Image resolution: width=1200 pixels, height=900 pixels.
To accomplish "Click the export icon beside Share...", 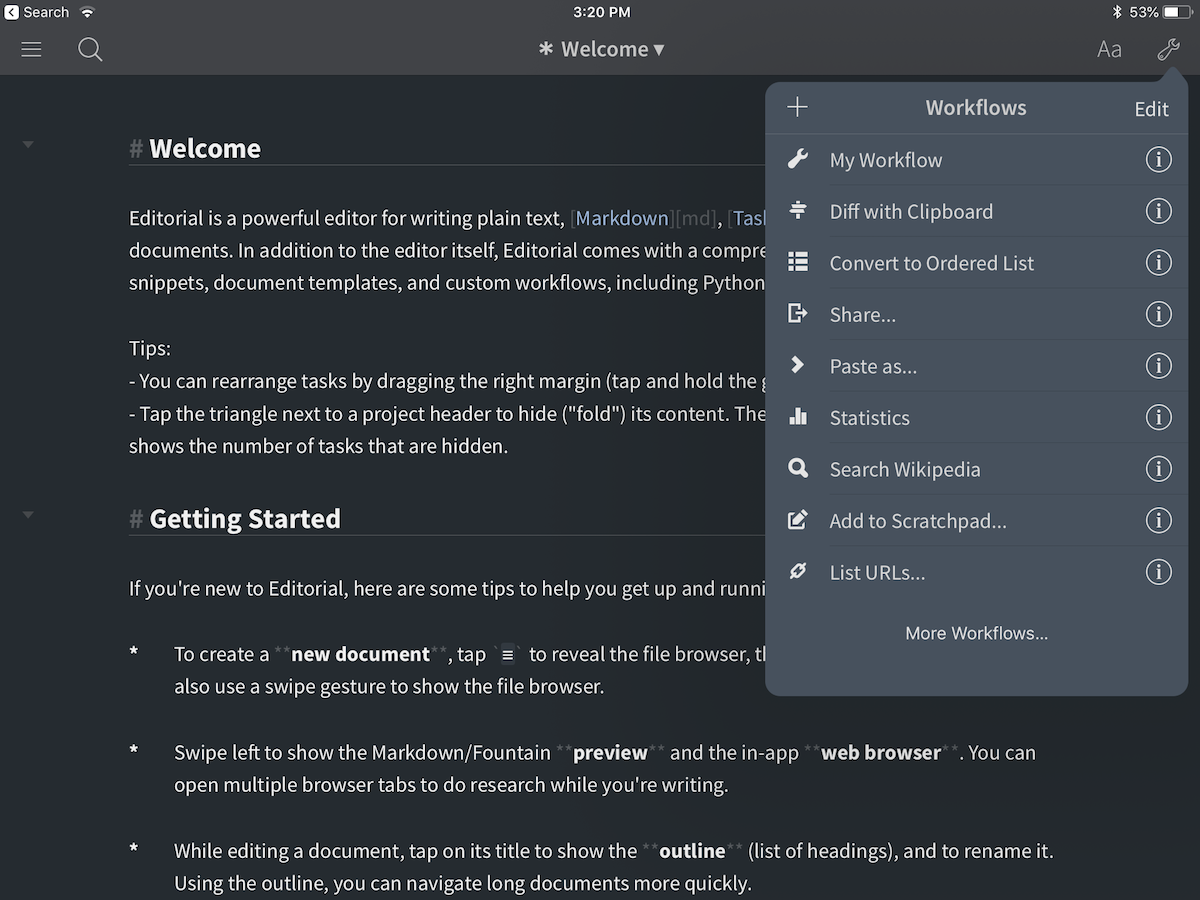I will tap(798, 314).
